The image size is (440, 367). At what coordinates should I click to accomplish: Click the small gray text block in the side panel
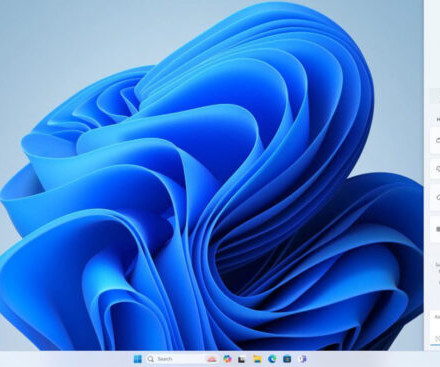[x=437, y=273]
